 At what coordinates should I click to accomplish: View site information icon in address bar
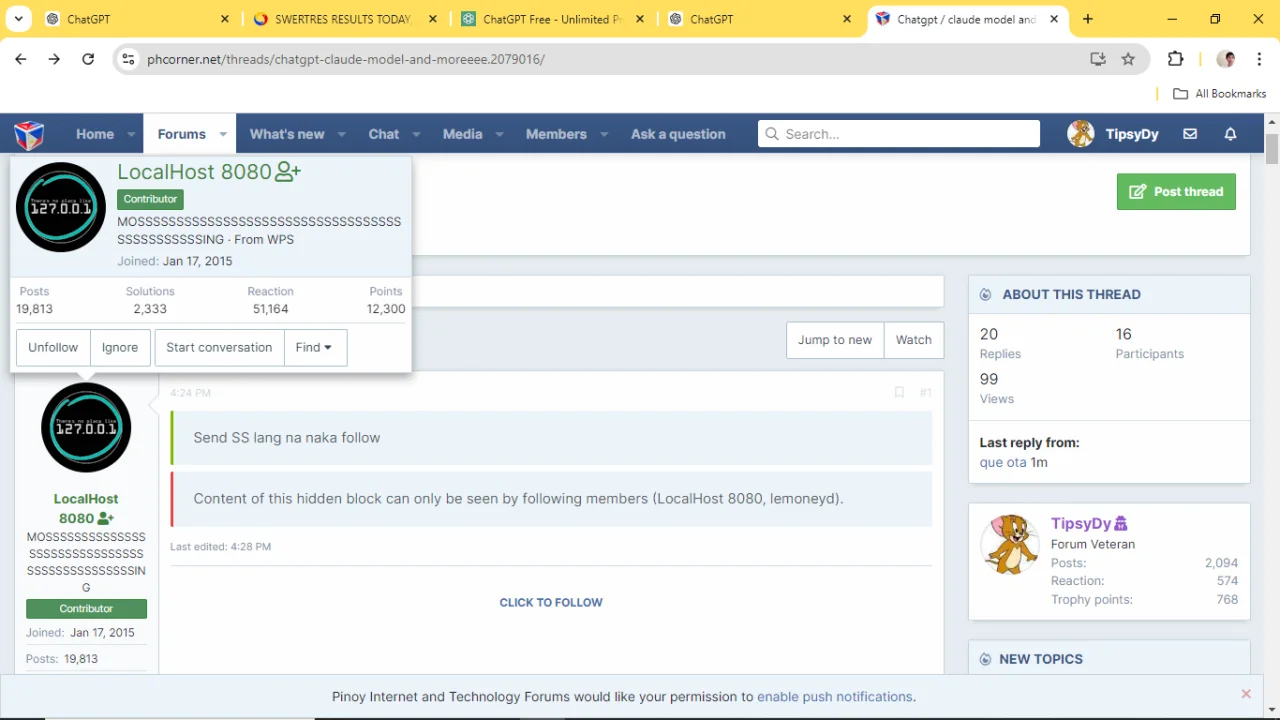[x=128, y=59]
